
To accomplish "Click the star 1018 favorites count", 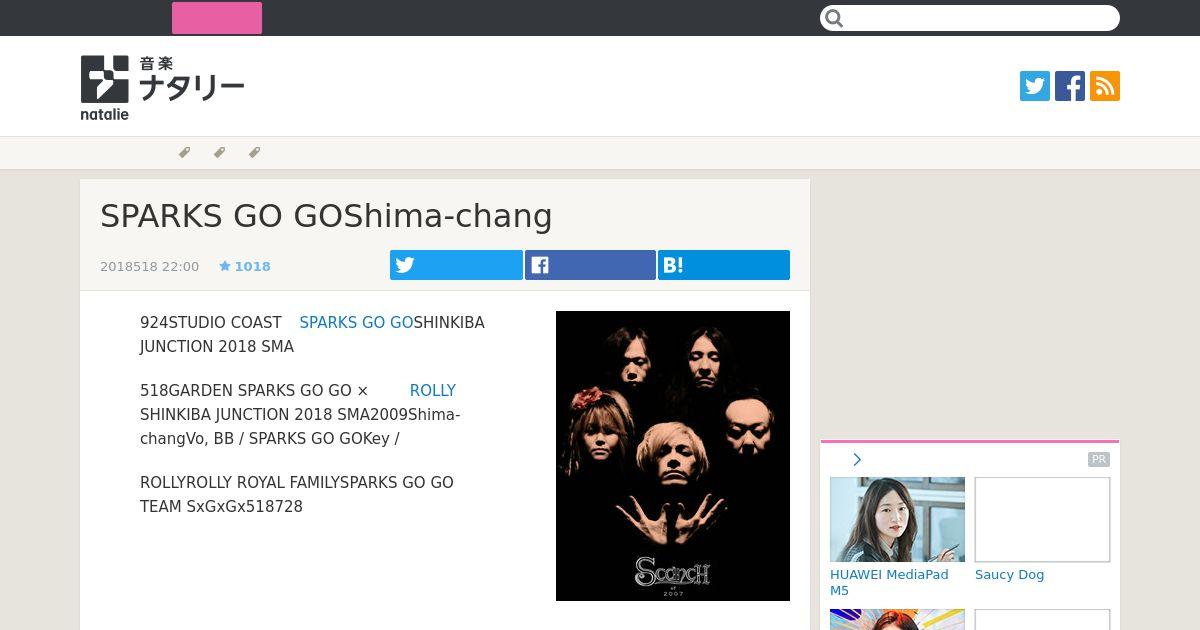I will click(245, 266).
